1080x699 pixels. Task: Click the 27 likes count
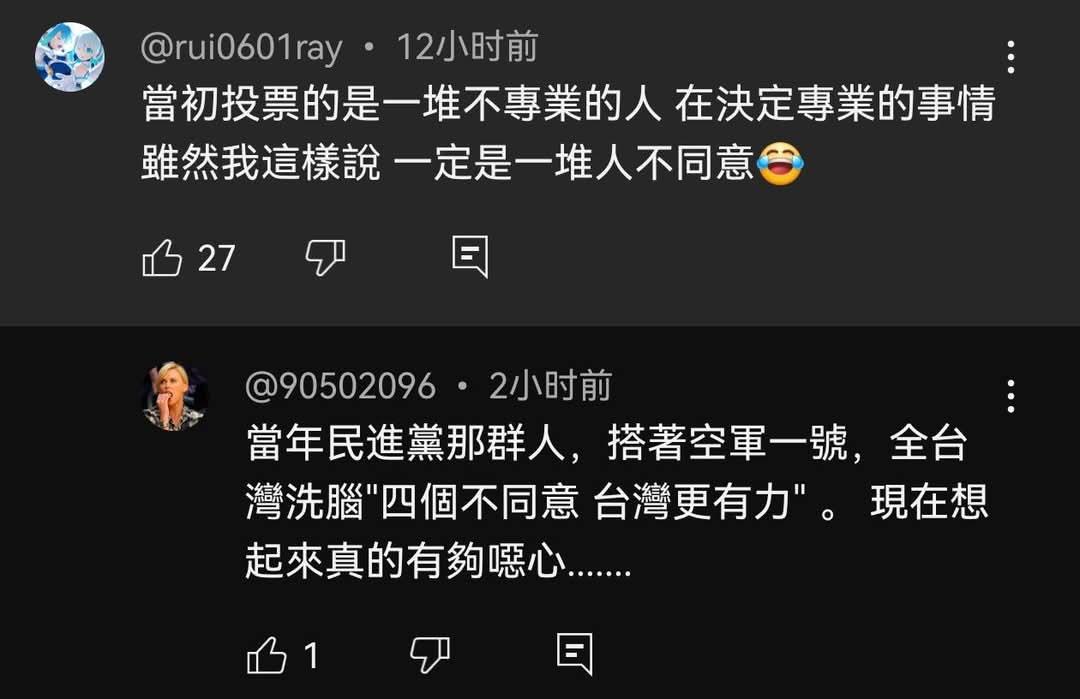tap(216, 259)
